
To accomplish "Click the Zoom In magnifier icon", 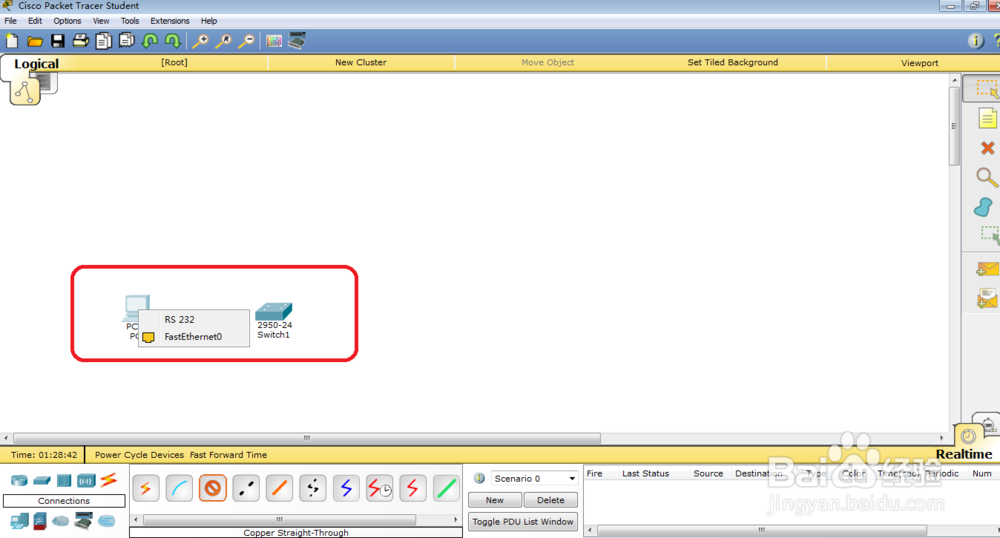I will pos(200,41).
